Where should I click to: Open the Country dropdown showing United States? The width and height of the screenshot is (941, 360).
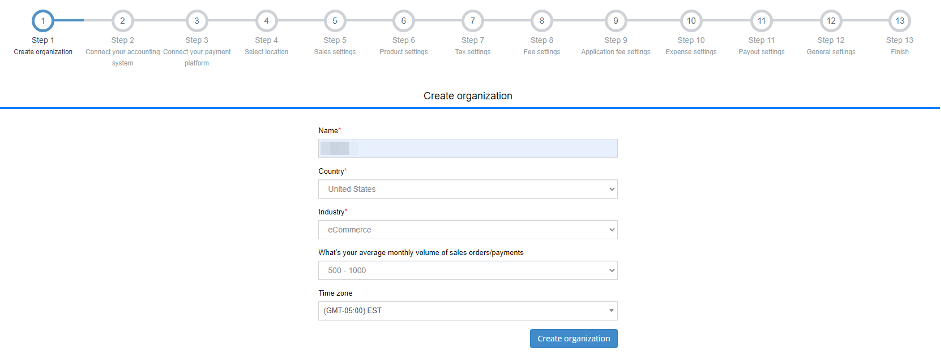[467, 189]
